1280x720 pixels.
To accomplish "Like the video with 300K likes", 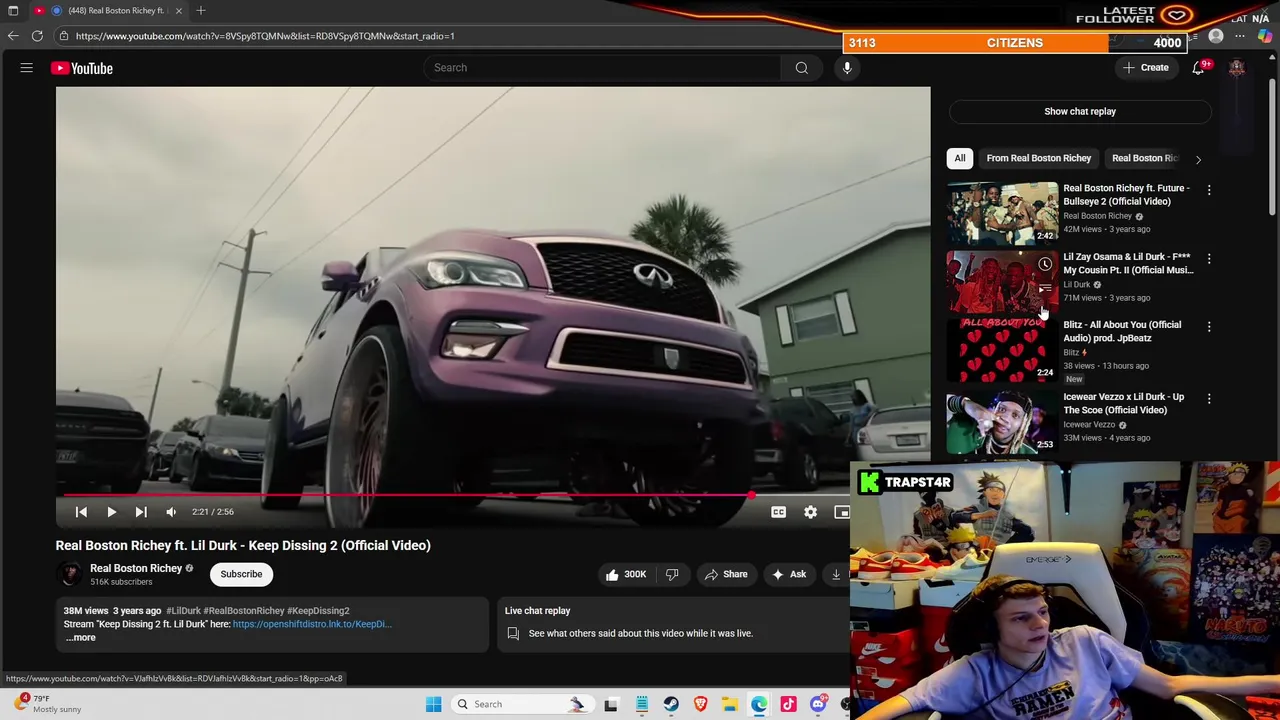I will (x=625, y=574).
